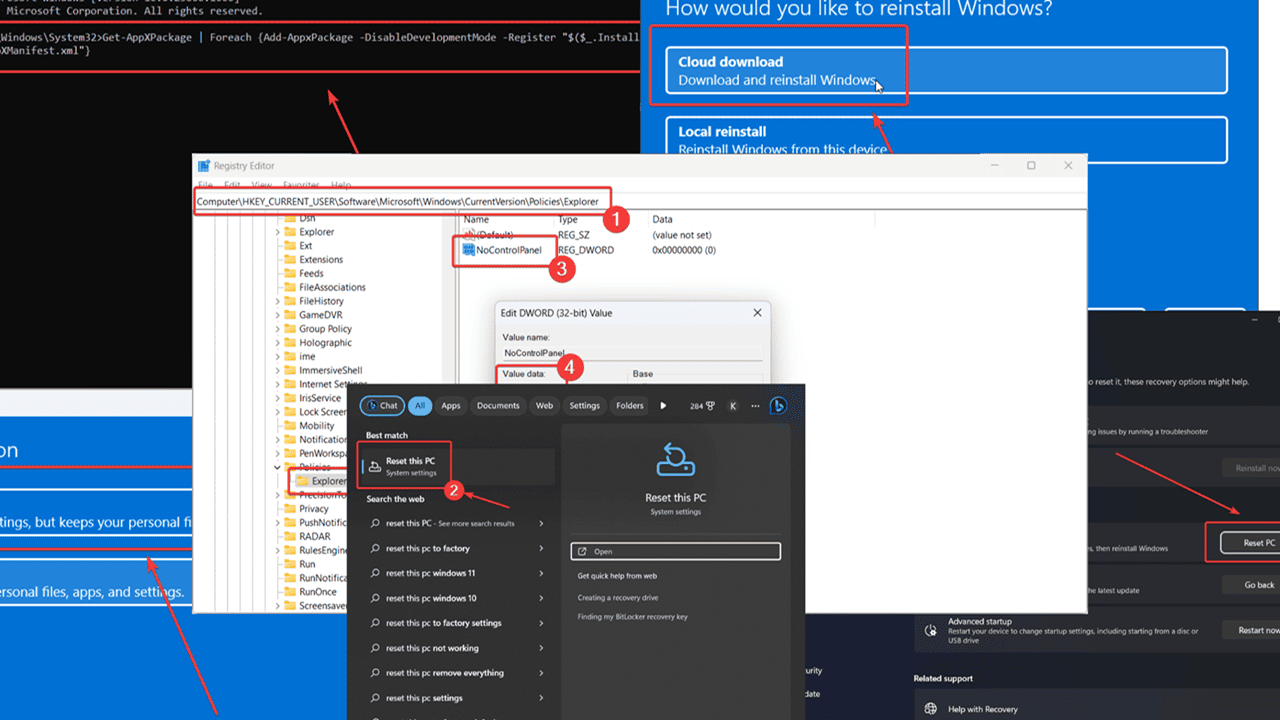This screenshot has height=720, width=1280.
Task: Click the Advanced startup icon in Recovery settings
Action: (930, 630)
